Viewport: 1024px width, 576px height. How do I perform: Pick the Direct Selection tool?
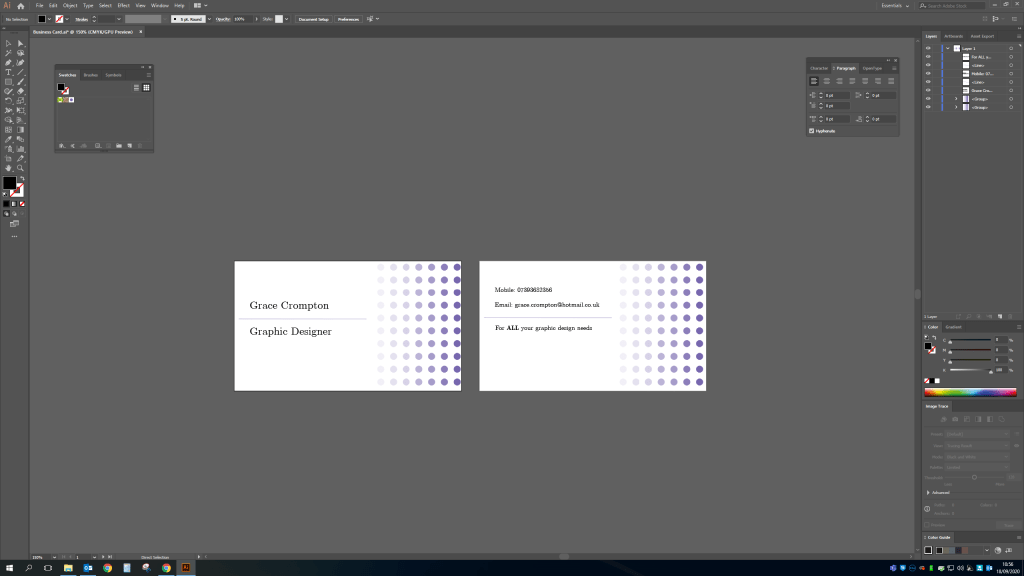coord(20,43)
